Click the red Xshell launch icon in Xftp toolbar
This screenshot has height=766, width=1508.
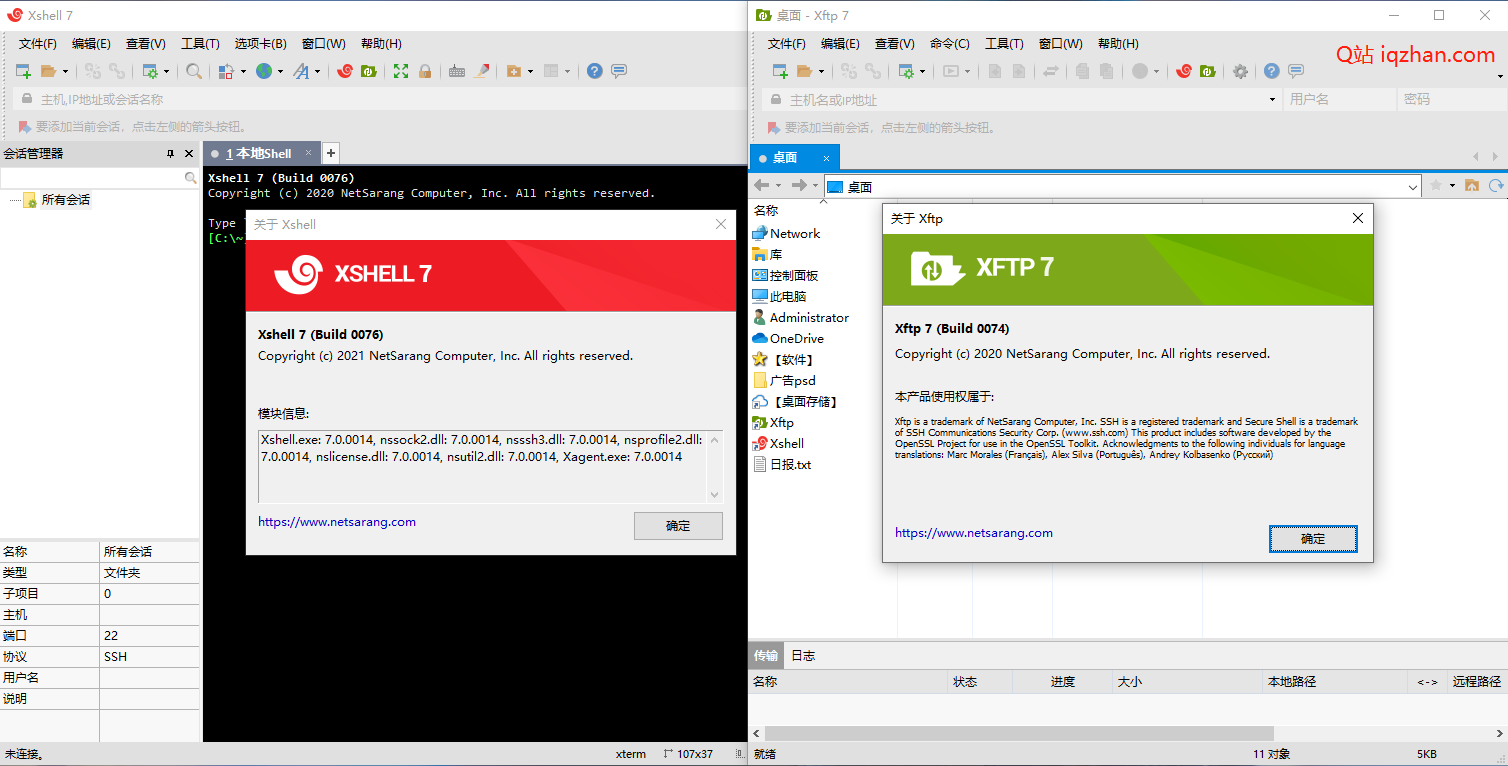pos(1184,71)
